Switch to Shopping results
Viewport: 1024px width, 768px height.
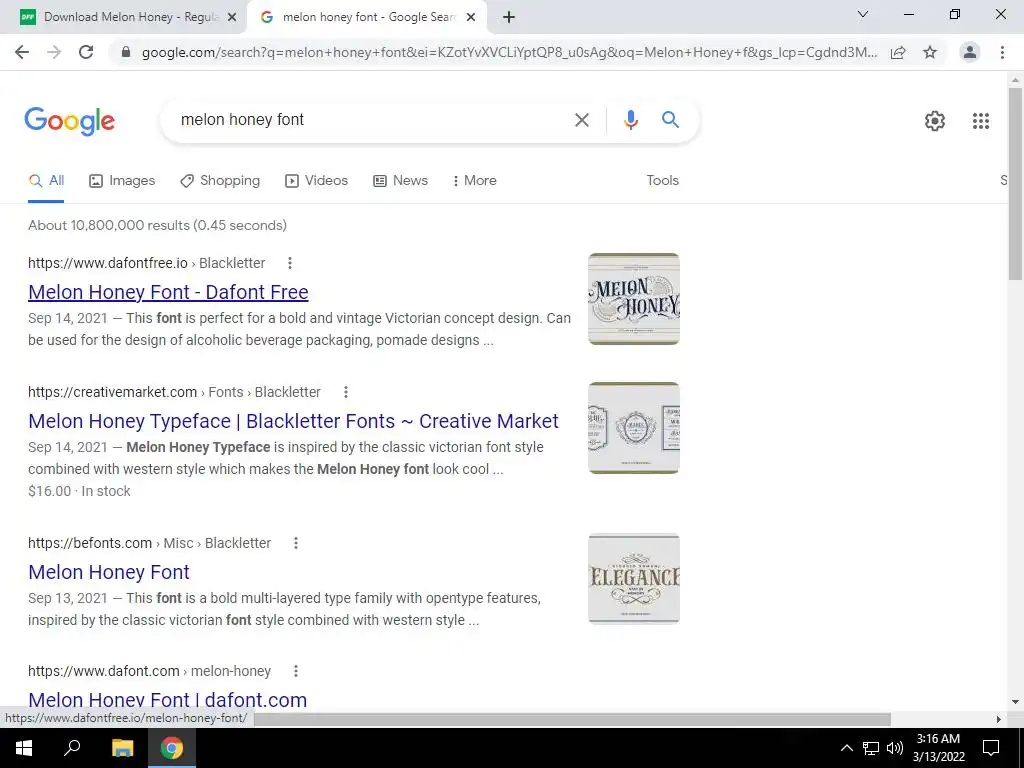[x=220, y=181]
